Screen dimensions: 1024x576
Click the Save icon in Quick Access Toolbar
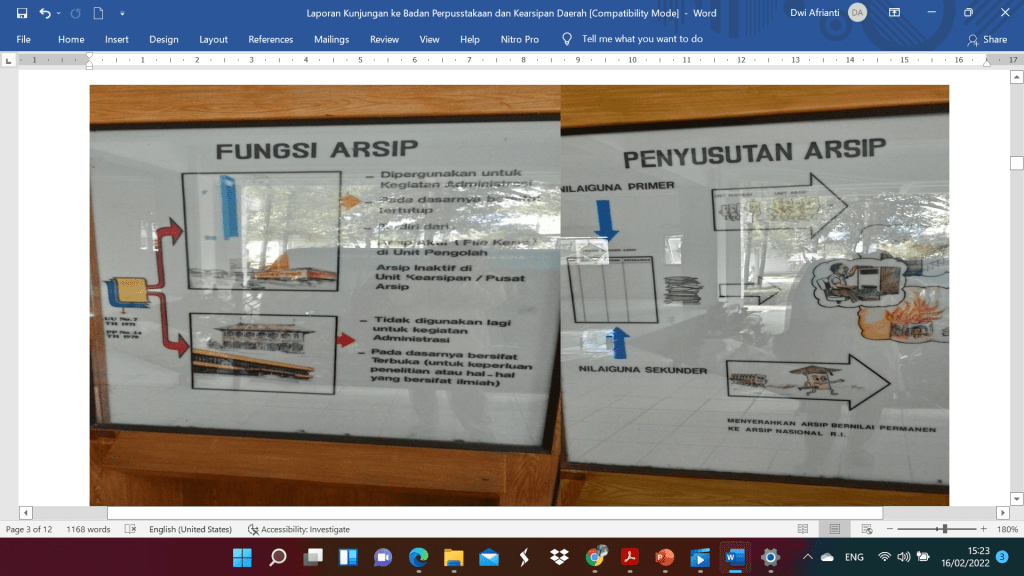[x=22, y=13]
